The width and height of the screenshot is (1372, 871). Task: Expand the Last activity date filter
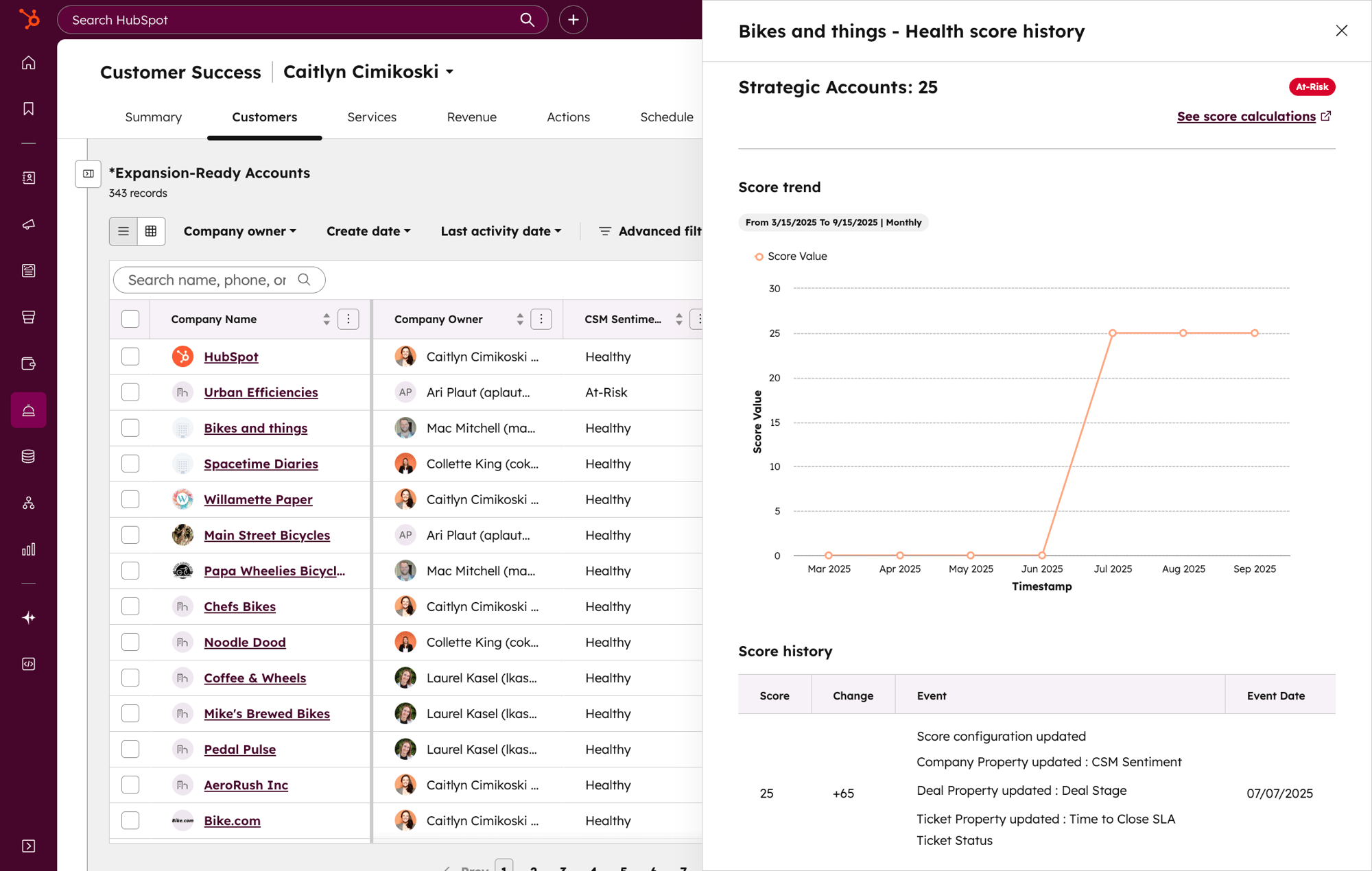(x=500, y=231)
